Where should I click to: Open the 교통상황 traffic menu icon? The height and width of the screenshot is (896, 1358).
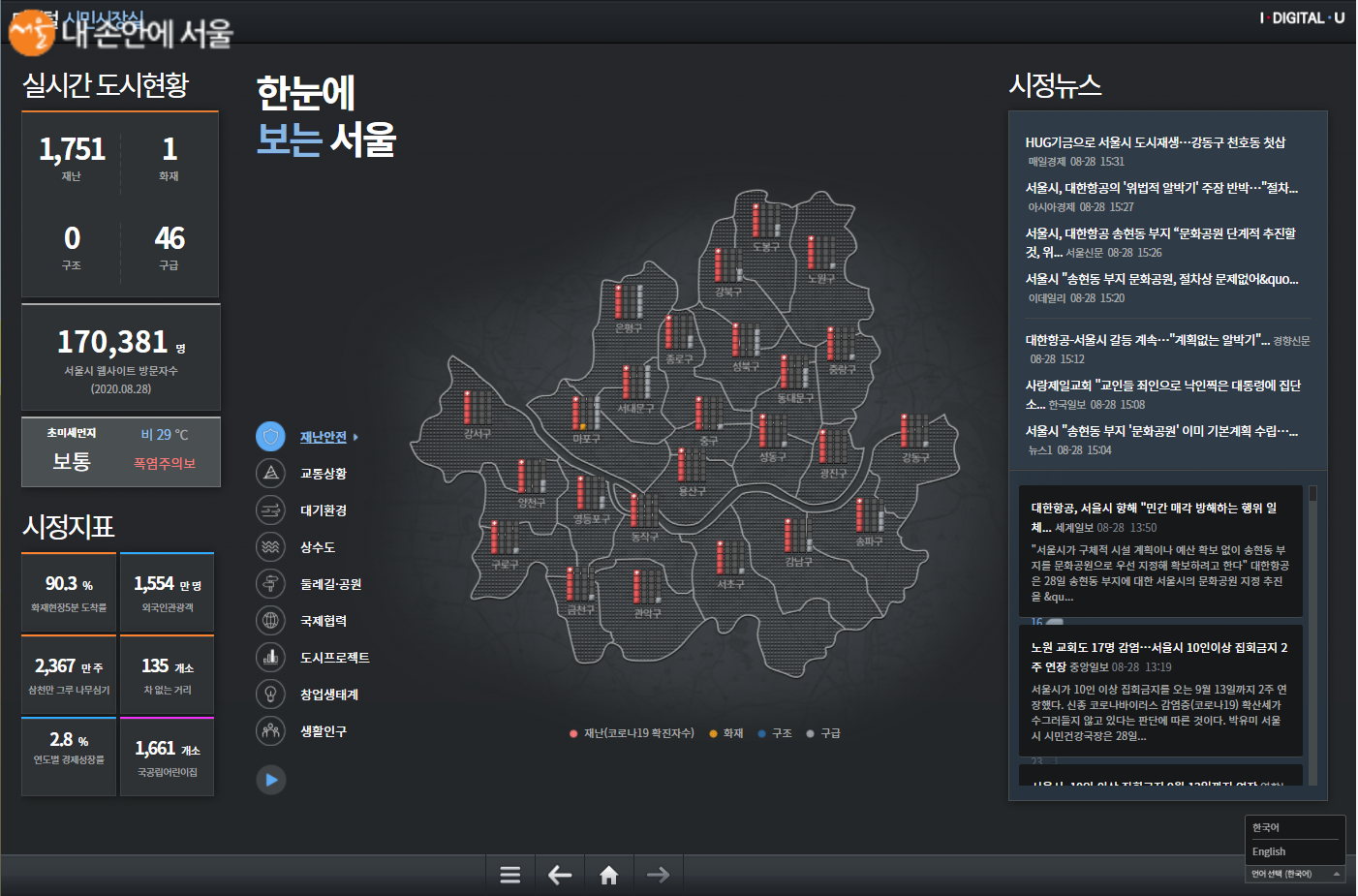(x=271, y=473)
